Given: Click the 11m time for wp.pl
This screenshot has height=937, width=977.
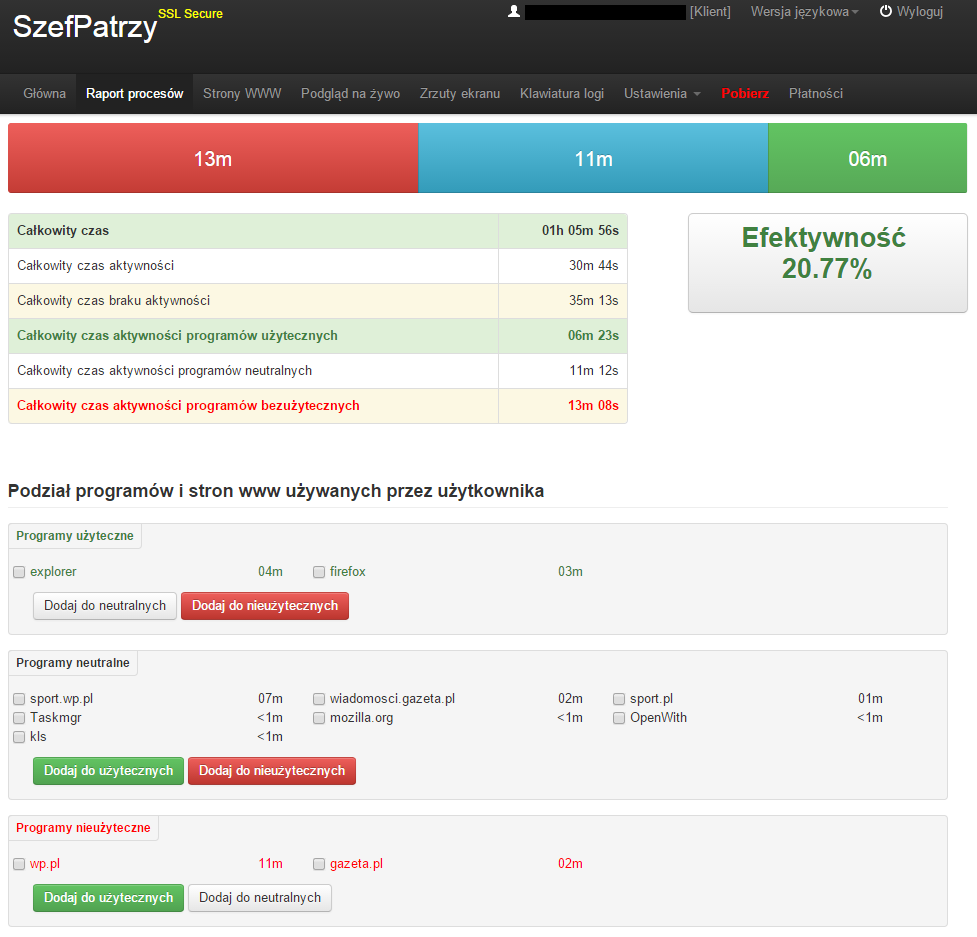Looking at the screenshot, I should (270, 864).
